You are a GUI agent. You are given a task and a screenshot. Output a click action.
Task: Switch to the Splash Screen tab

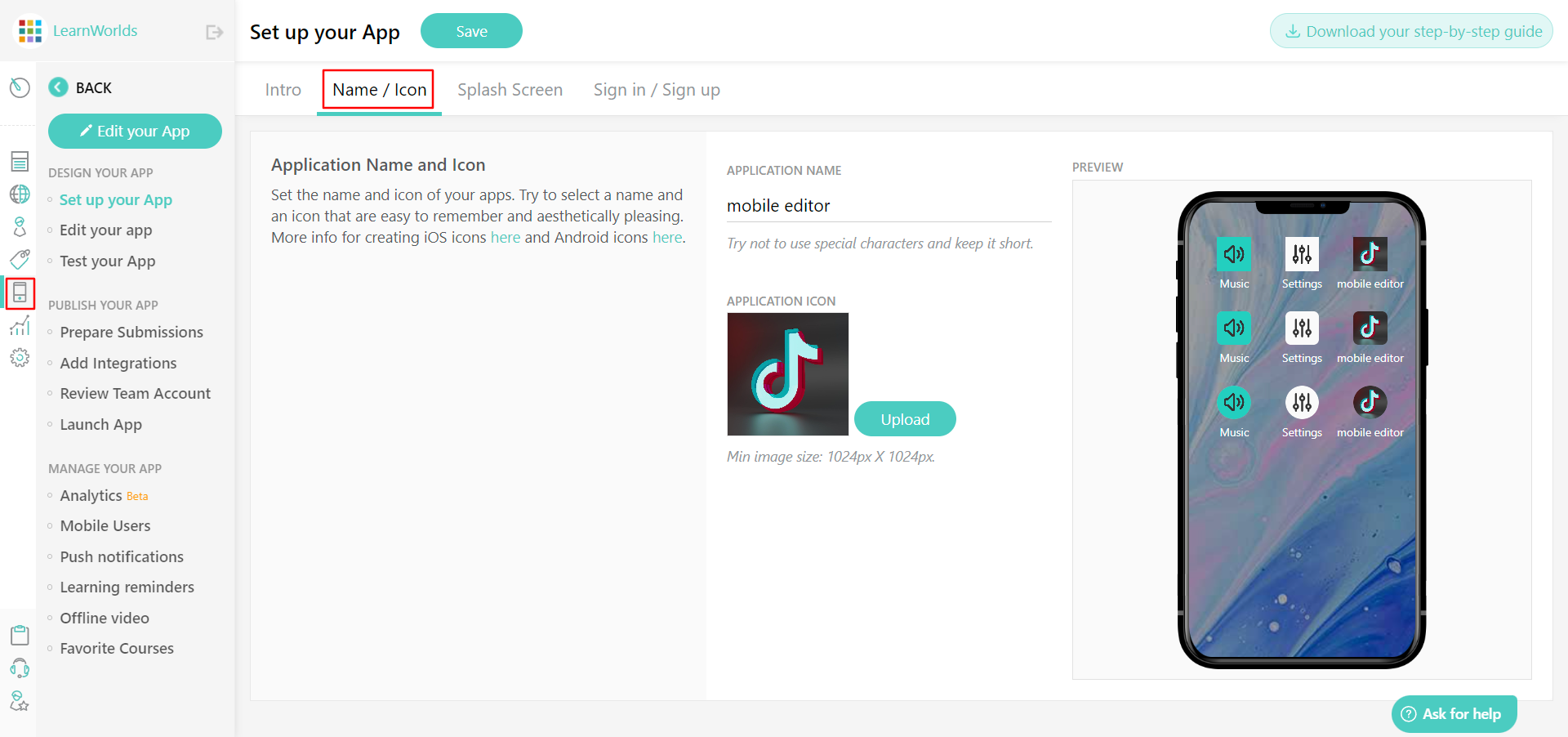click(x=510, y=90)
